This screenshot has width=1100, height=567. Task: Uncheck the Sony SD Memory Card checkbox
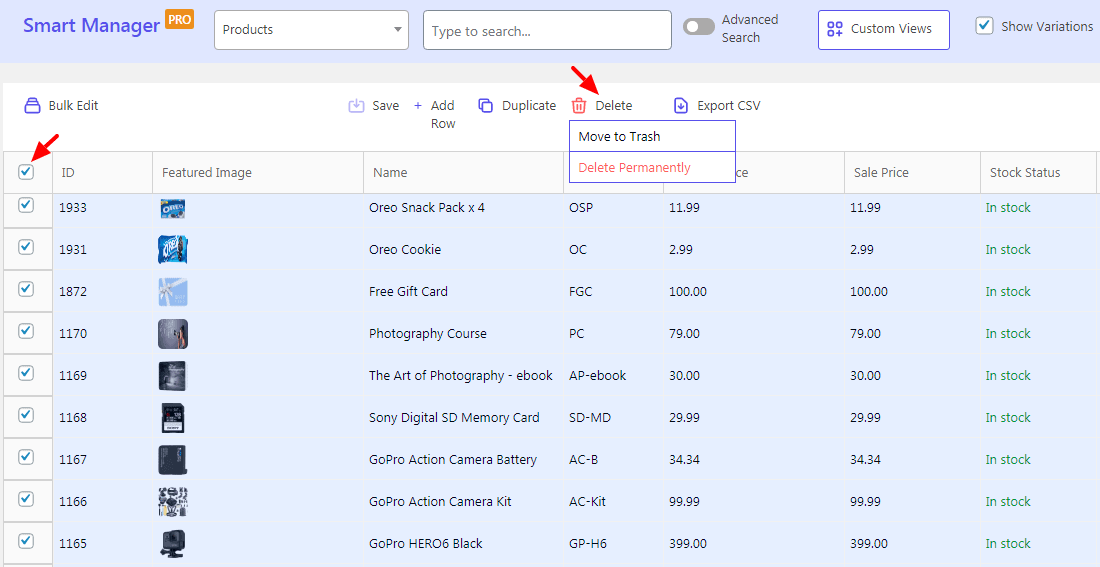point(26,415)
